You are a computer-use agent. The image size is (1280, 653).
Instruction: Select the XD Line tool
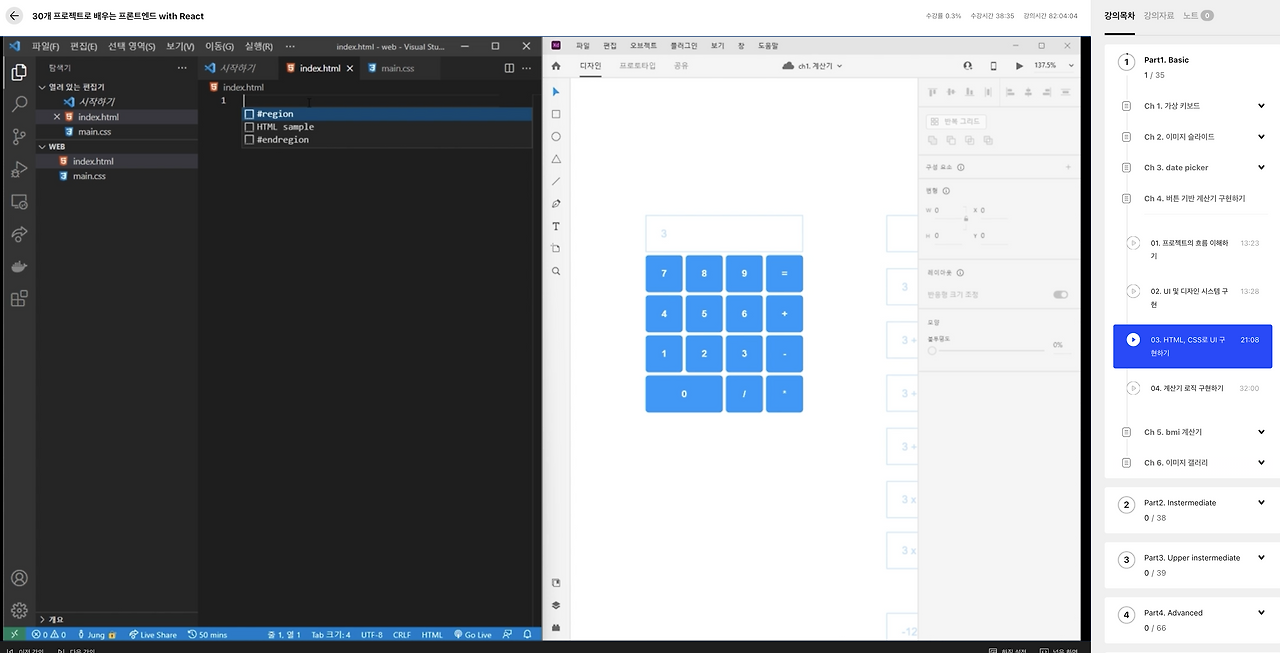(556, 181)
